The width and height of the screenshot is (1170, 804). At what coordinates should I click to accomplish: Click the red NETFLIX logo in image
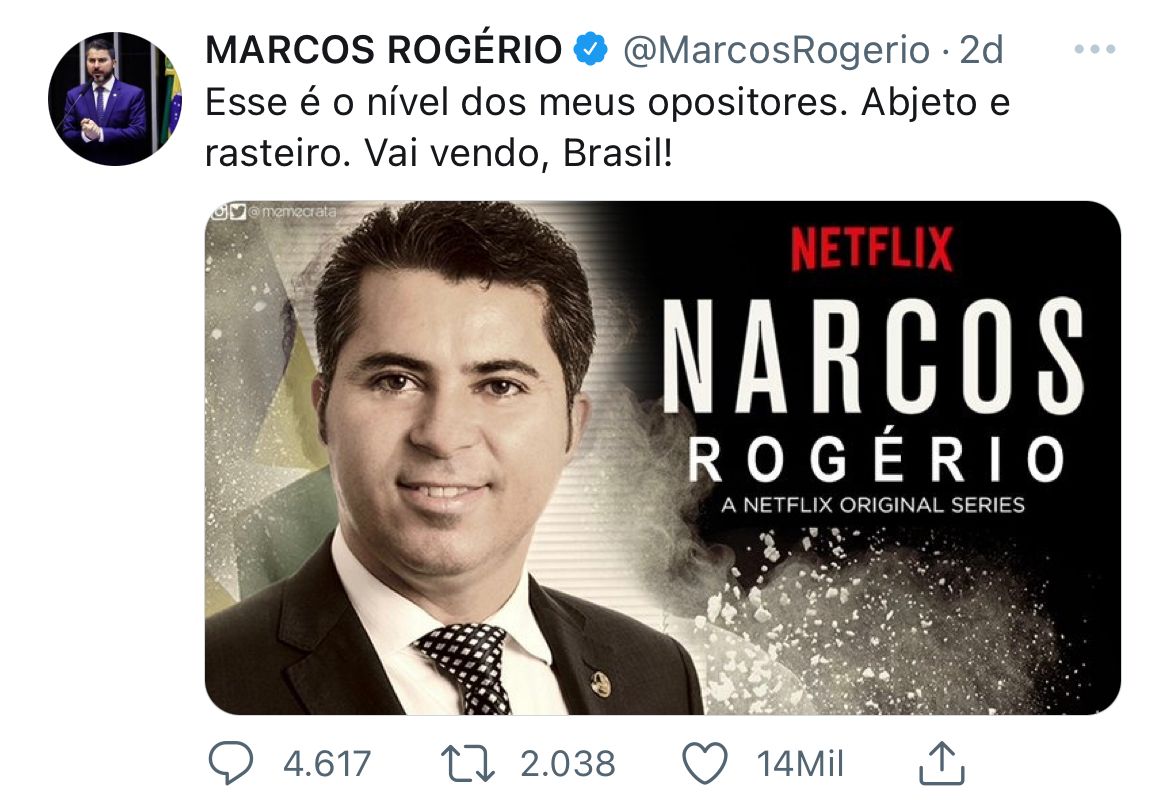[872, 249]
